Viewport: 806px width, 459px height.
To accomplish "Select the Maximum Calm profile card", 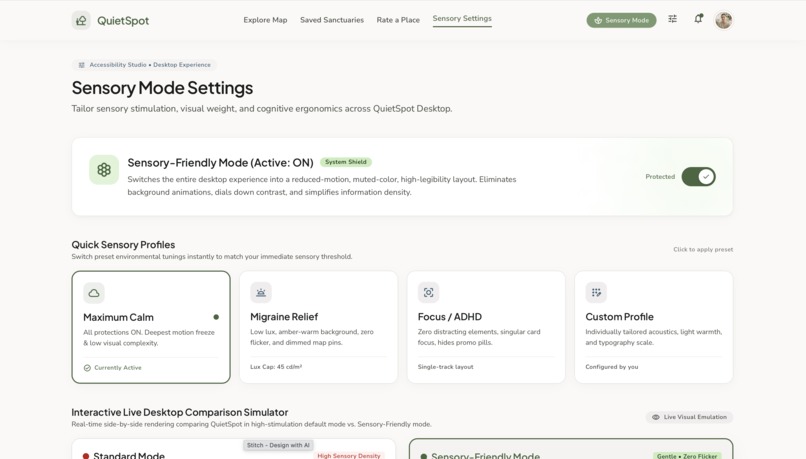I will coord(151,327).
